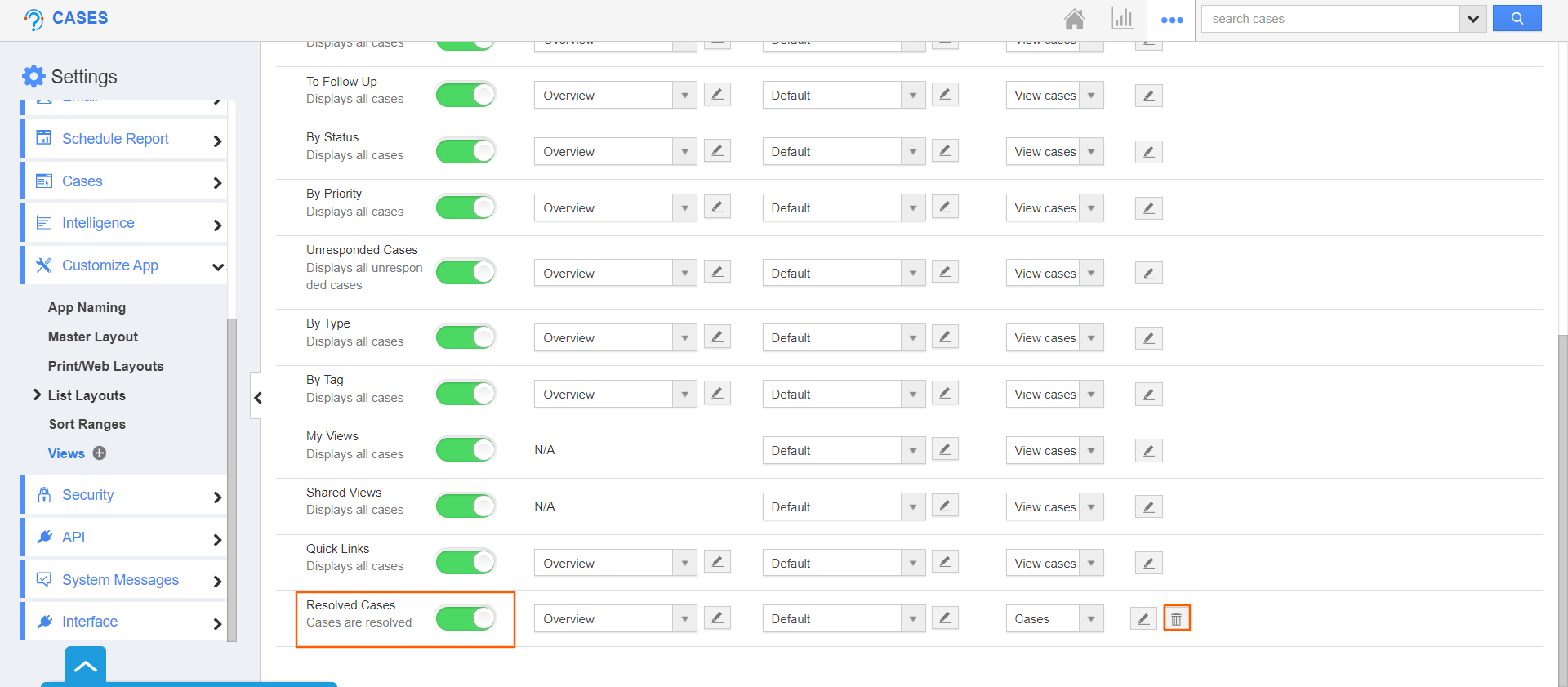This screenshot has height=687, width=1568.
Task: Click the CASES app title
Action: tap(80, 18)
